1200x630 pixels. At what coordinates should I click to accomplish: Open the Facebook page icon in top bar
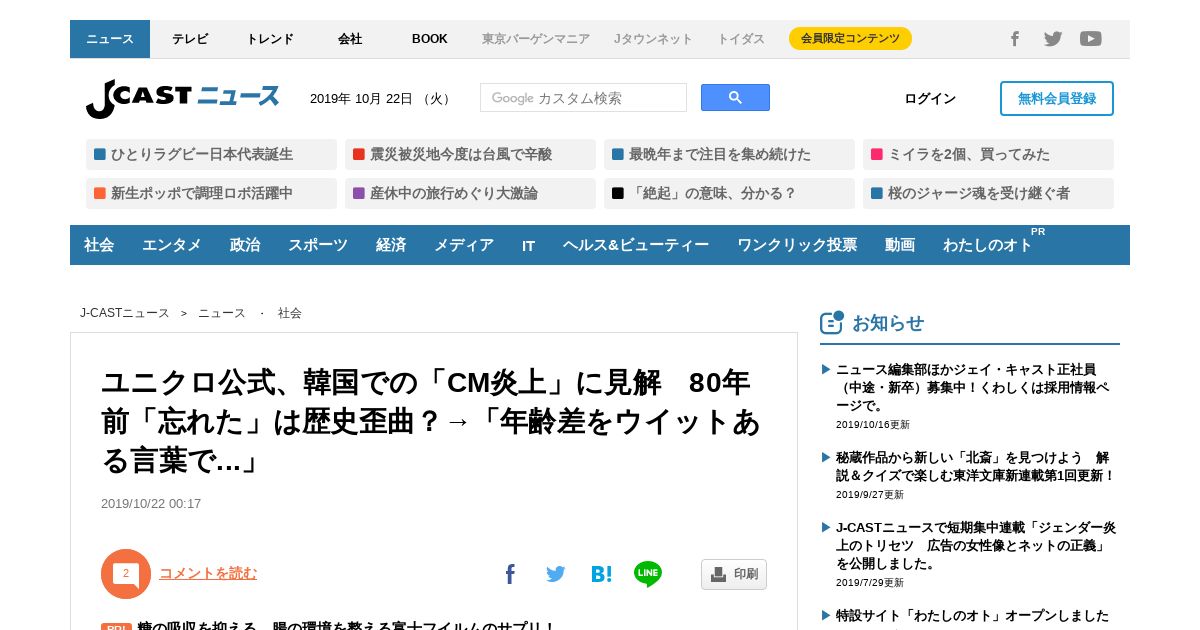pos(1014,39)
